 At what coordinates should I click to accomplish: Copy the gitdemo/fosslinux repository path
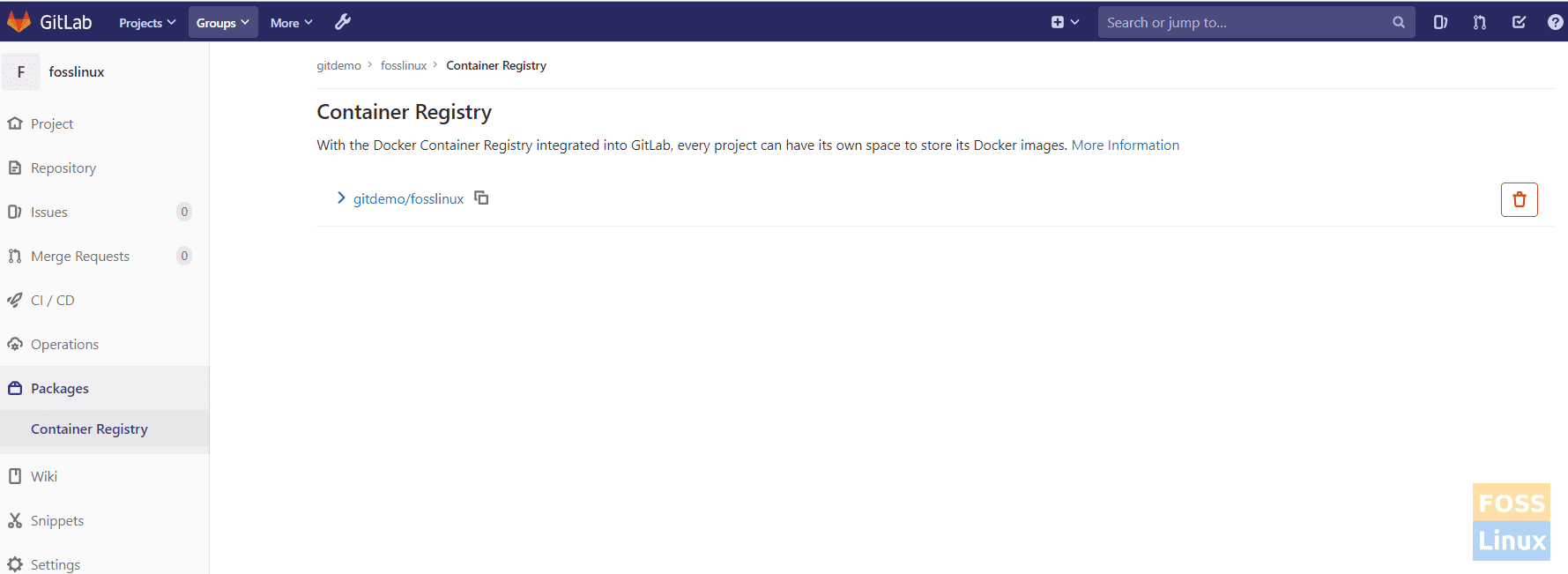point(481,198)
